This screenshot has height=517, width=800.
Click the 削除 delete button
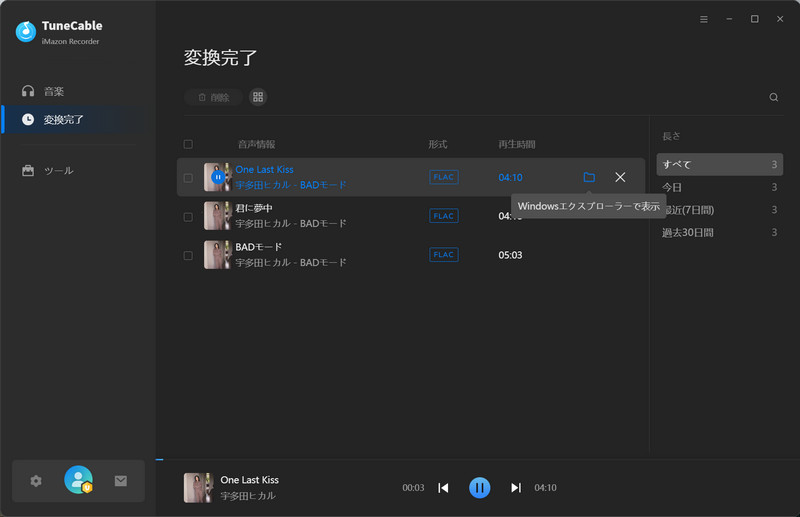click(x=213, y=97)
